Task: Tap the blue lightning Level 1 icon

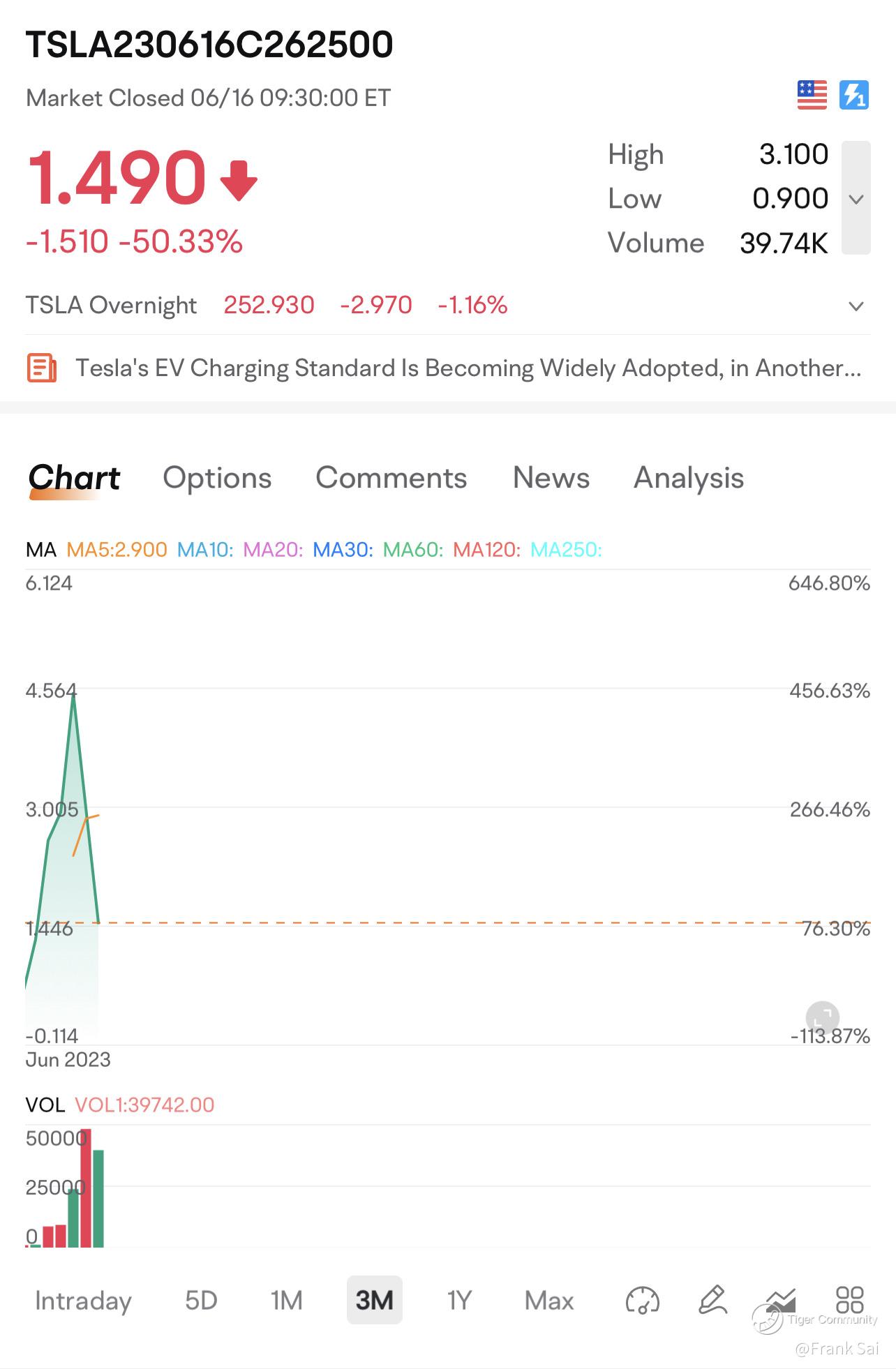Action: pyautogui.click(x=853, y=95)
